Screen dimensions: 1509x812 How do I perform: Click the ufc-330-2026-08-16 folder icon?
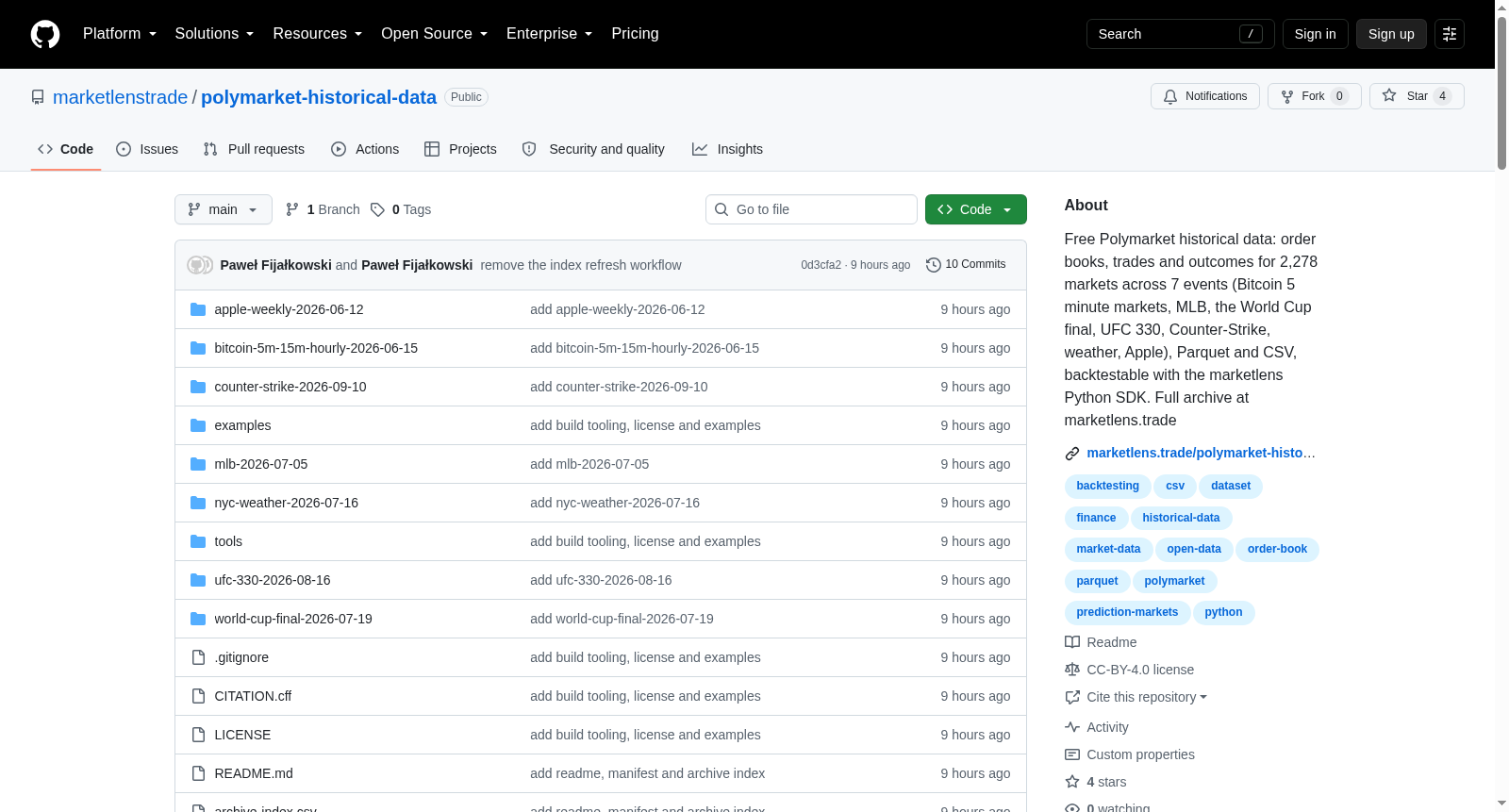[198, 580]
